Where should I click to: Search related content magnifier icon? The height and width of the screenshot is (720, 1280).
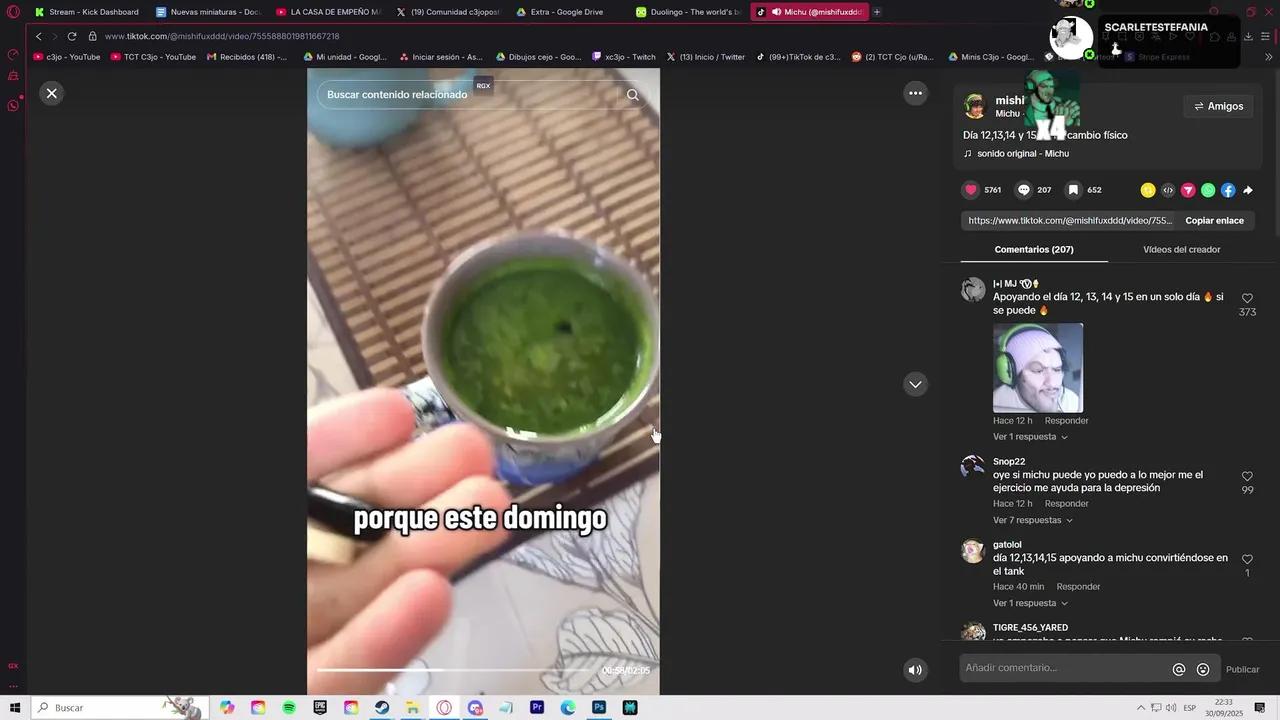click(633, 95)
